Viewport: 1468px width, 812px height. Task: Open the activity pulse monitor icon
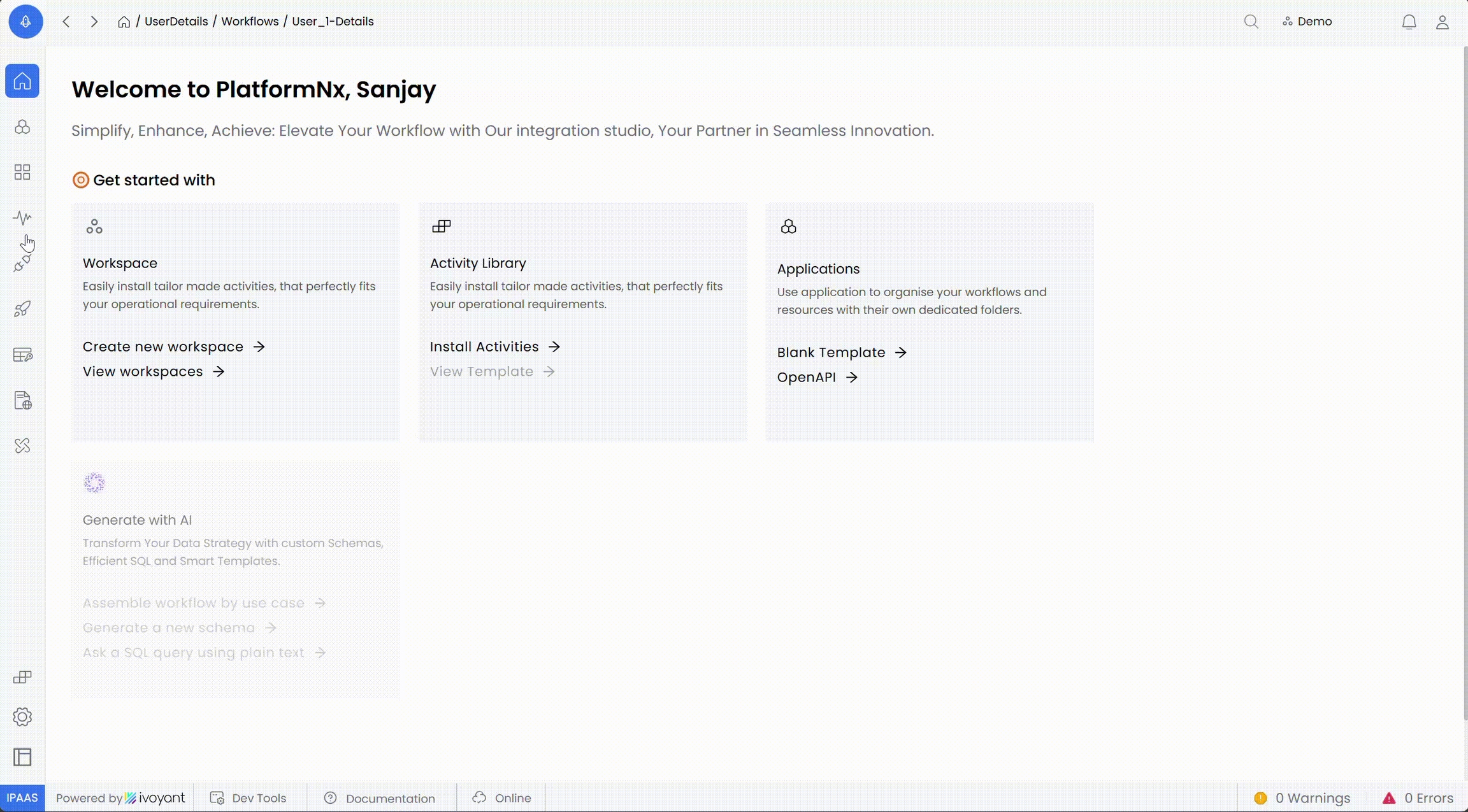(x=22, y=218)
